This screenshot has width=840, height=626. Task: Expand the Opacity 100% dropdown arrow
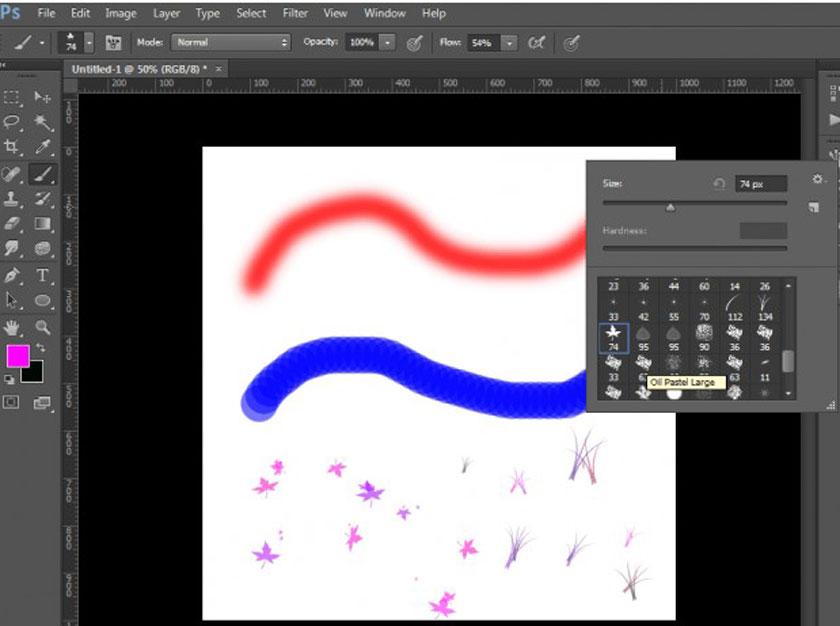(386, 43)
